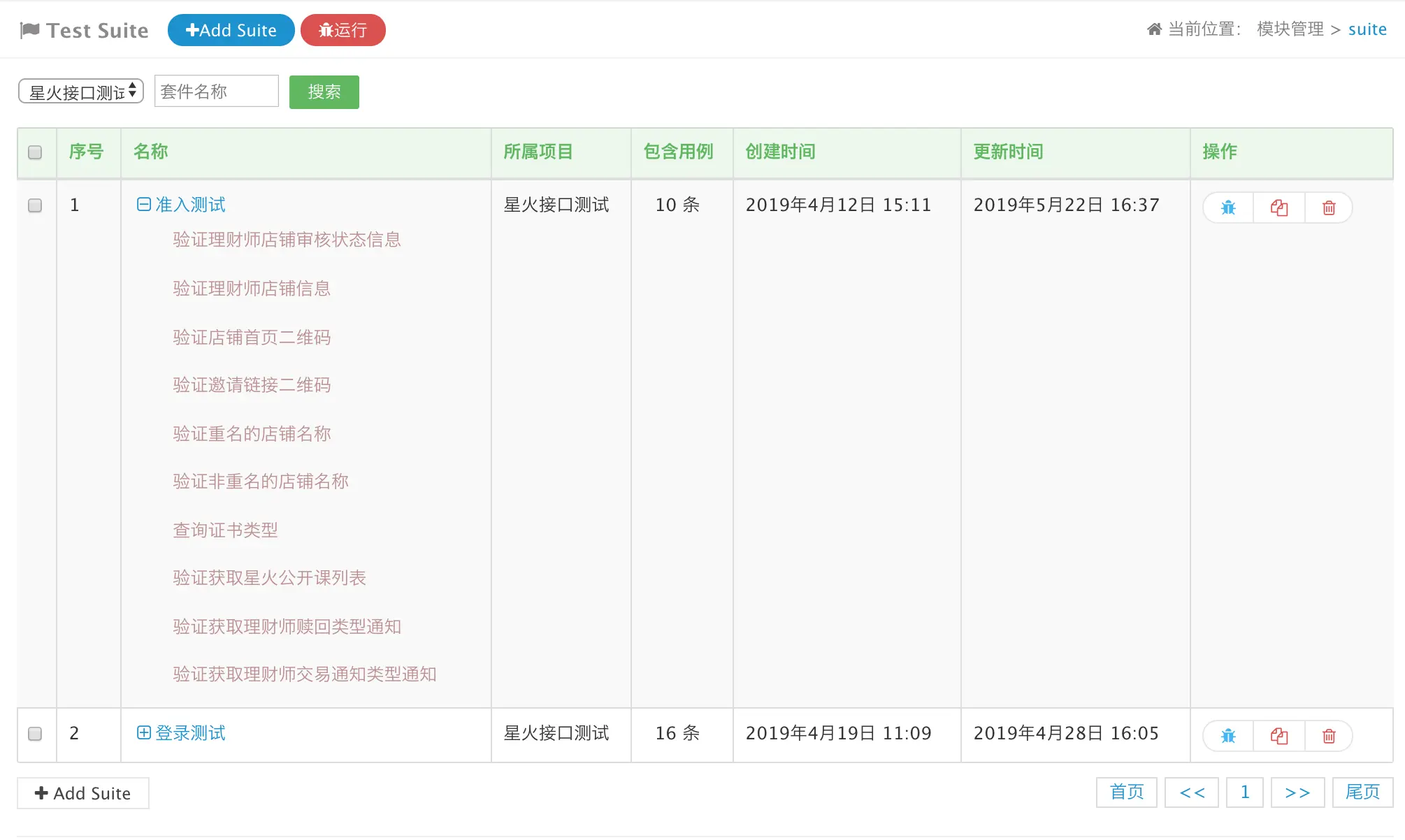Collapse the 准入测试 suite tree

[144, 205]
